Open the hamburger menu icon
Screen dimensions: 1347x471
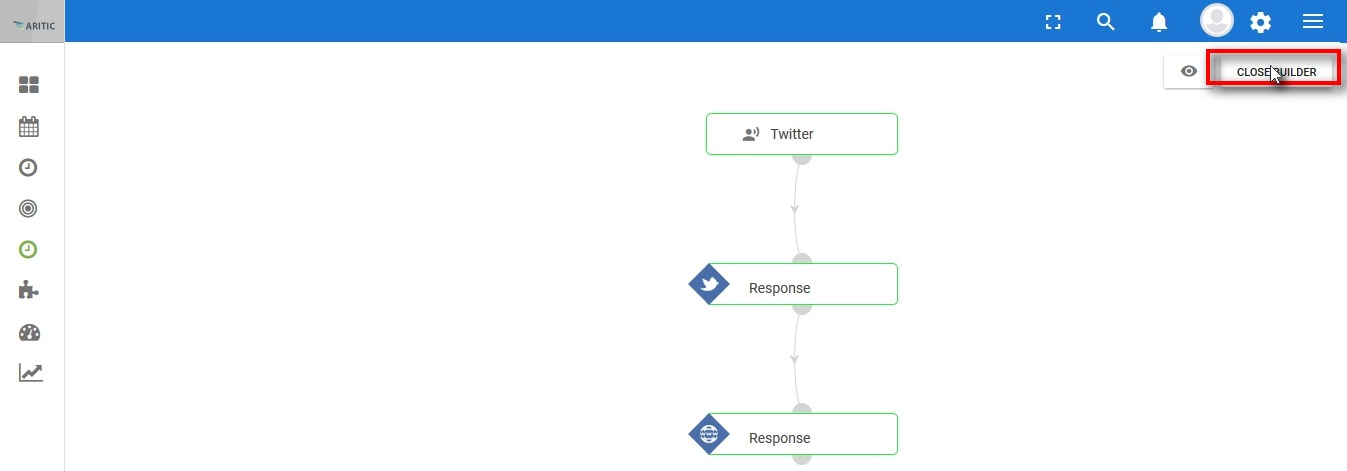tap(1313, 21)
